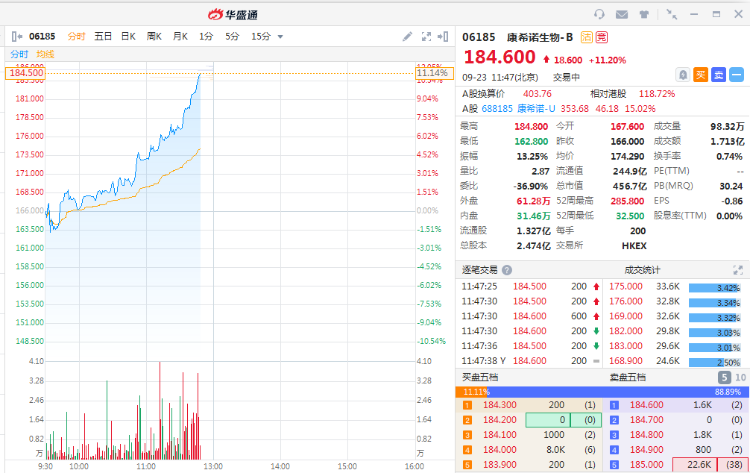The image size is (750, 473).
Task: Click the 最高 value 184.800
Action: point(531,127)
